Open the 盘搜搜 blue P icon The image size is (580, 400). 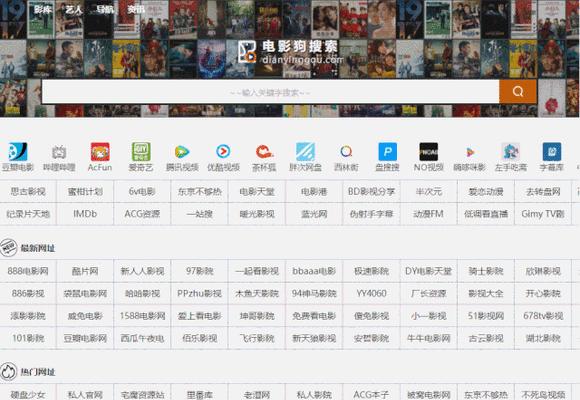(387, 152)
